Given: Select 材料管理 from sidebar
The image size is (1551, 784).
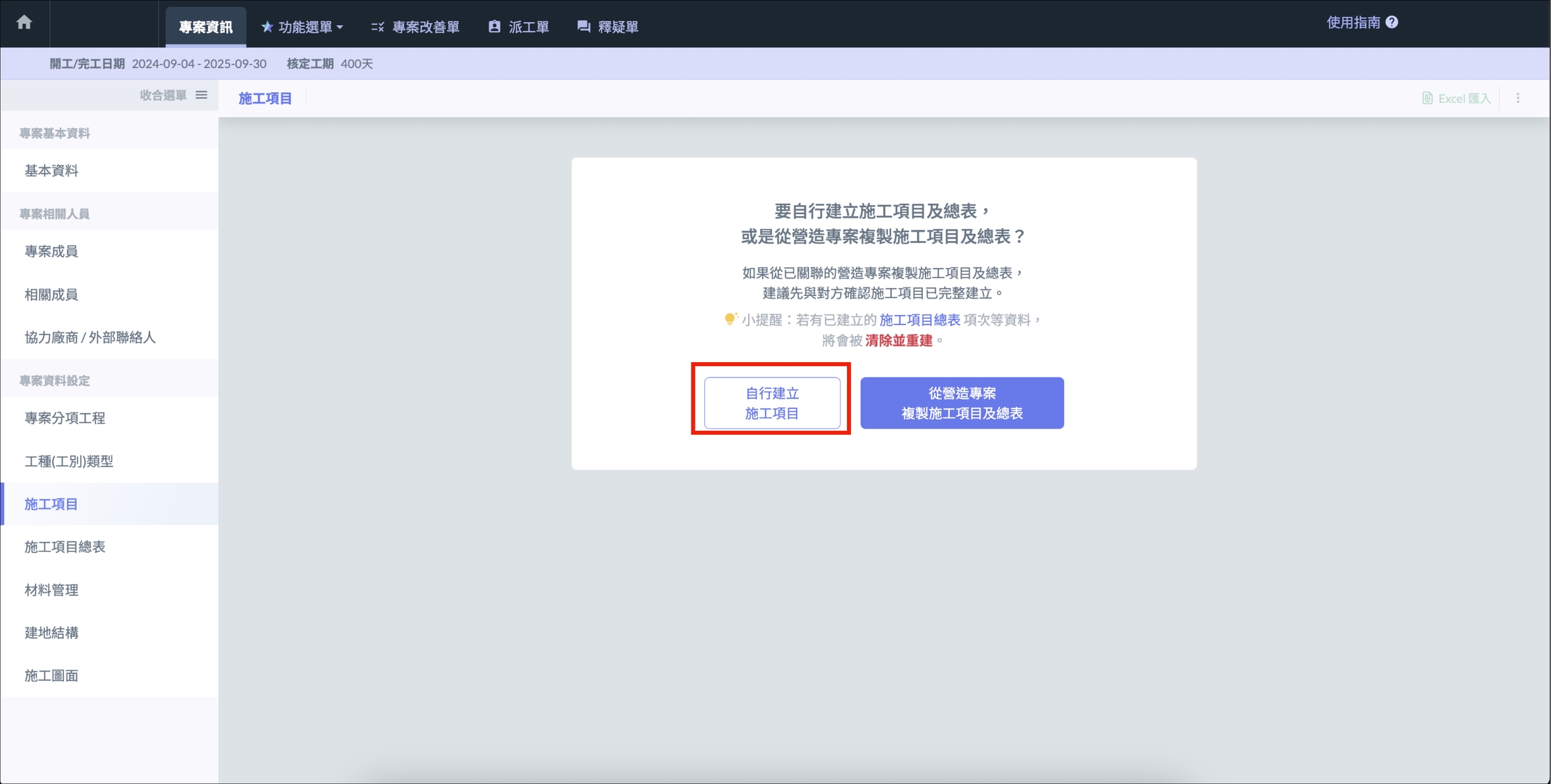Looking at the screenshot, I should 52,590.
